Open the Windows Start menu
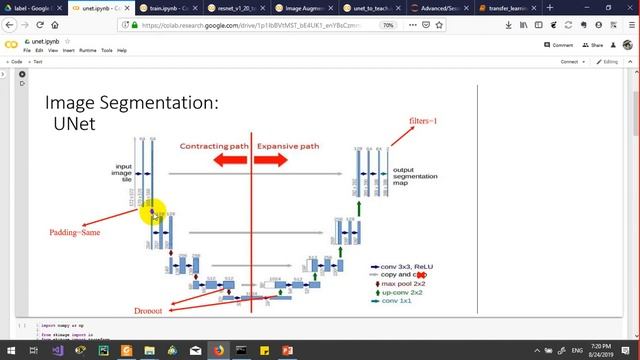Screen dimensions: 640x360 pyautogui.click(x=11, y=351)
